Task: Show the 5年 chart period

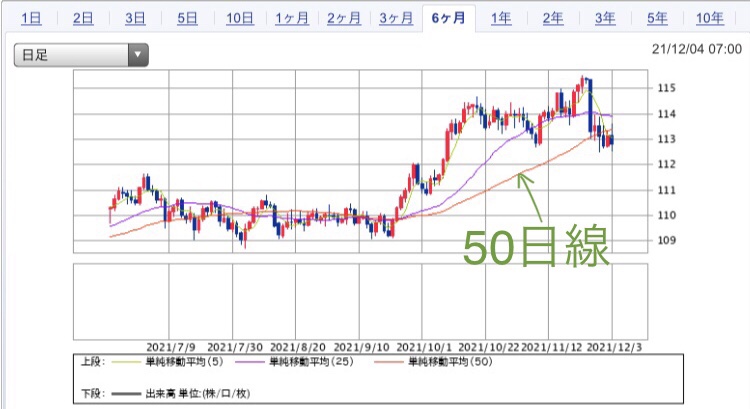Action: tap(657, 19)
